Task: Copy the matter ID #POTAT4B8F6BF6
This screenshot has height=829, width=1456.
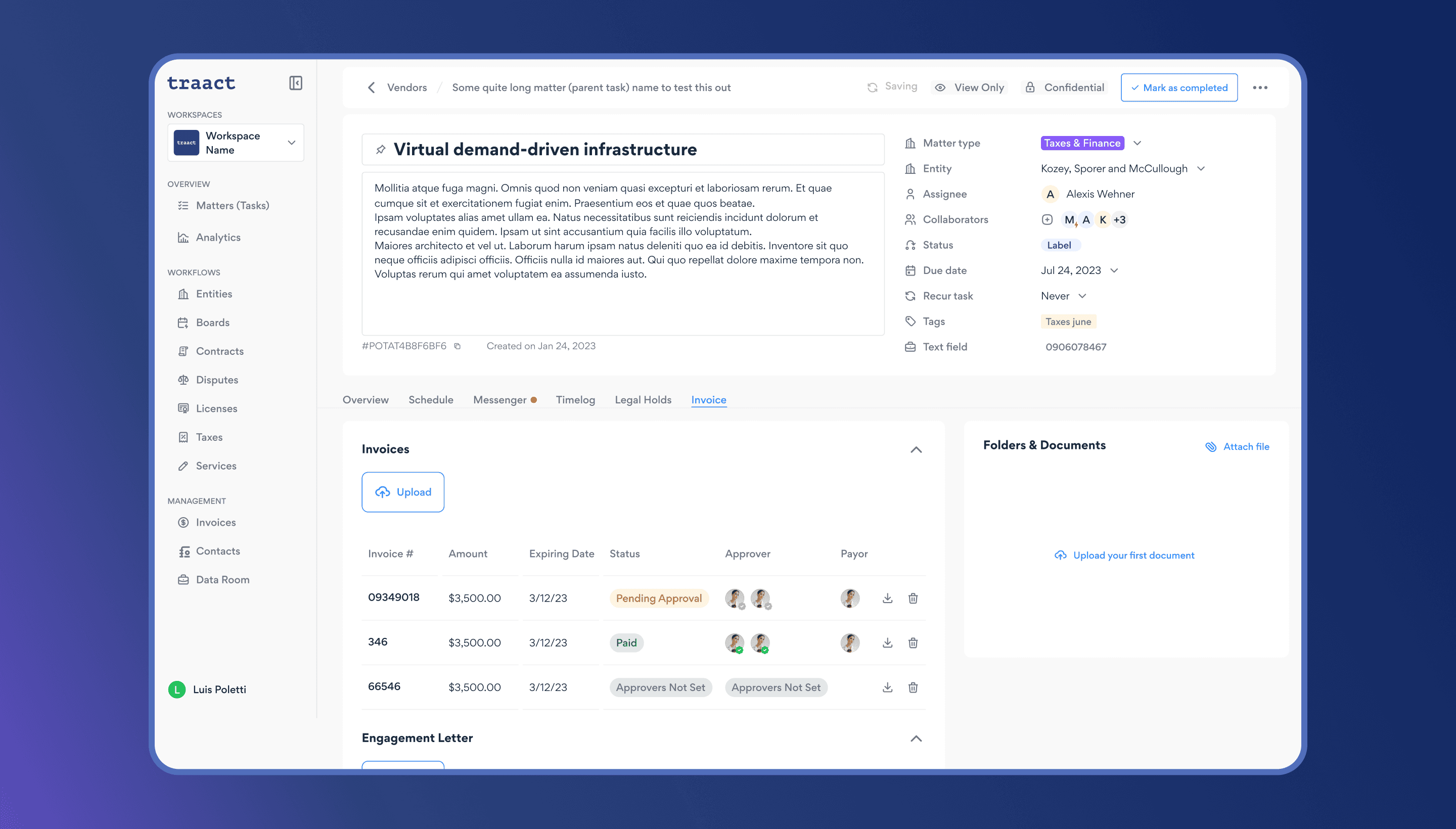Action: click(x=457, y=346)
